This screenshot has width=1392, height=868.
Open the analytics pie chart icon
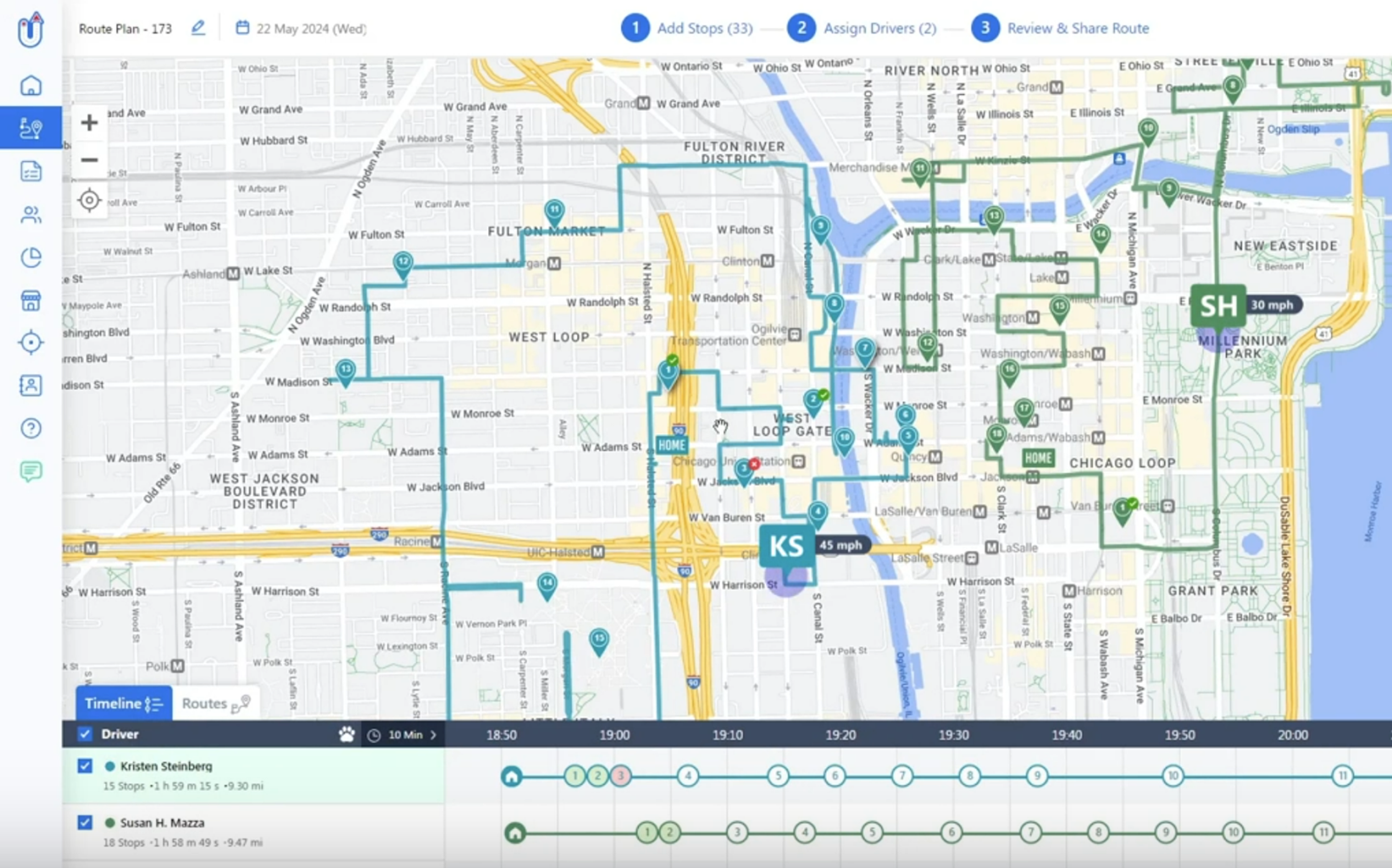point(31,257)
